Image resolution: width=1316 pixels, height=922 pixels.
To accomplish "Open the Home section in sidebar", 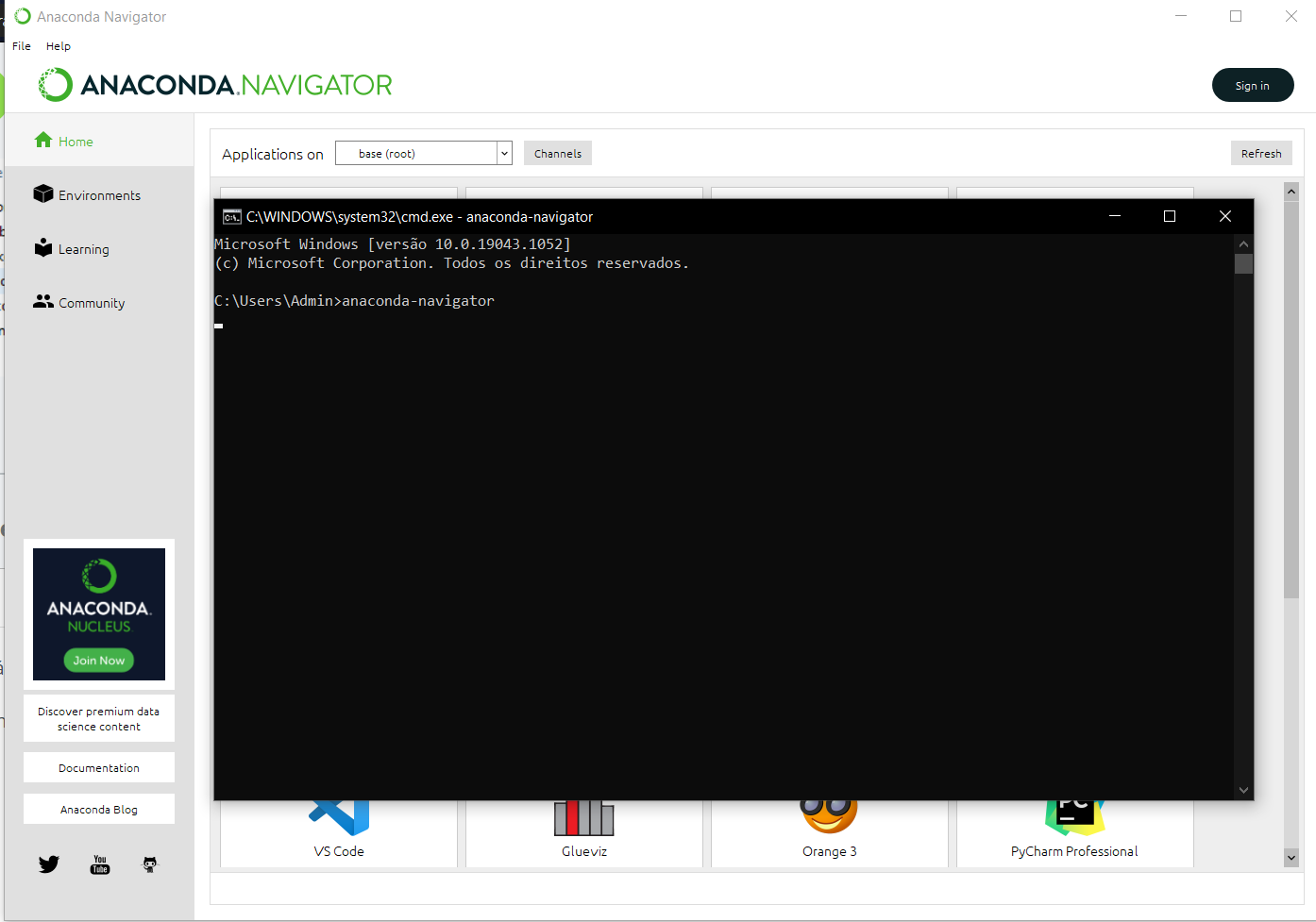I will (99, 142).
